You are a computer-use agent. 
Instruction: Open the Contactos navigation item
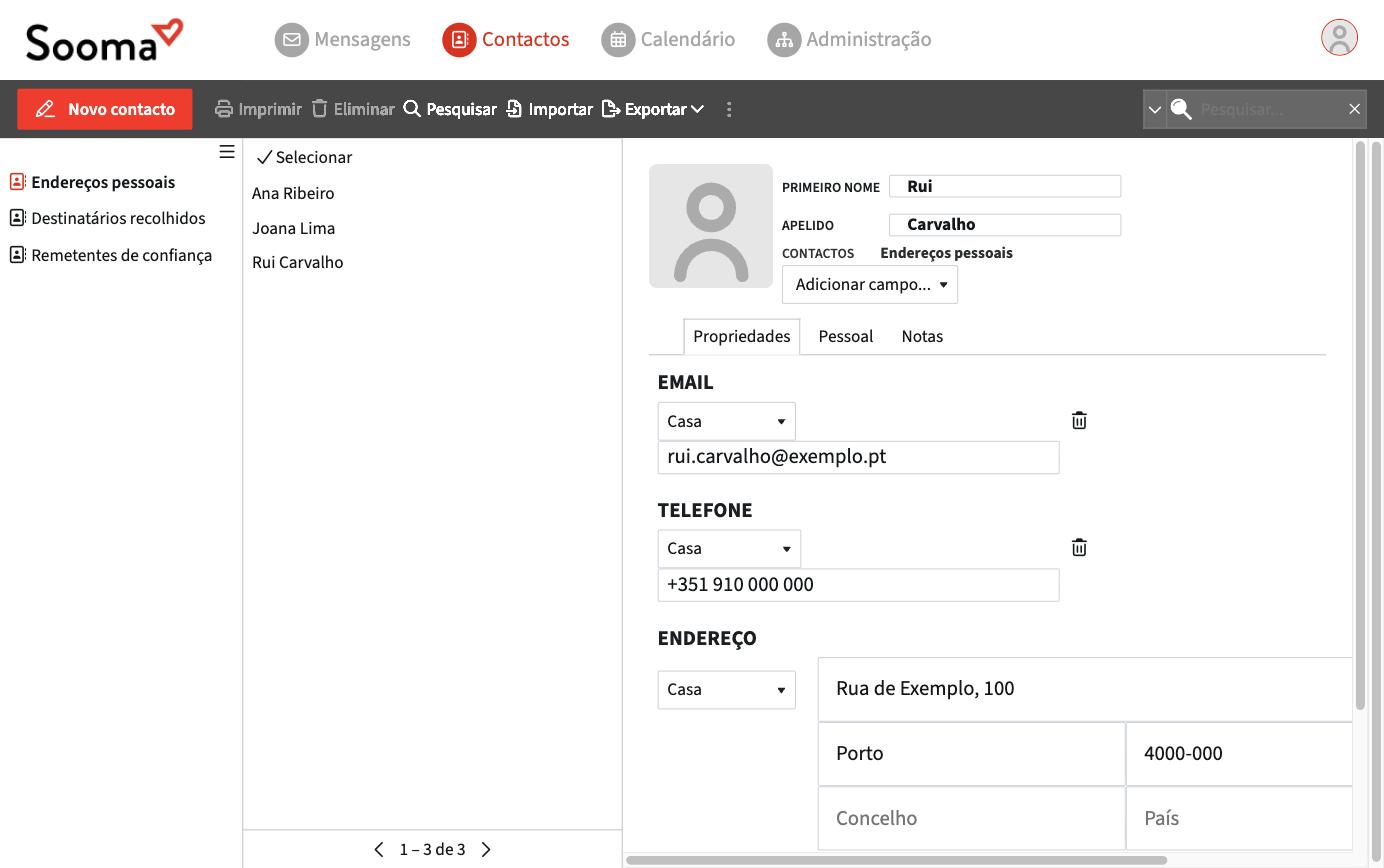506,40
